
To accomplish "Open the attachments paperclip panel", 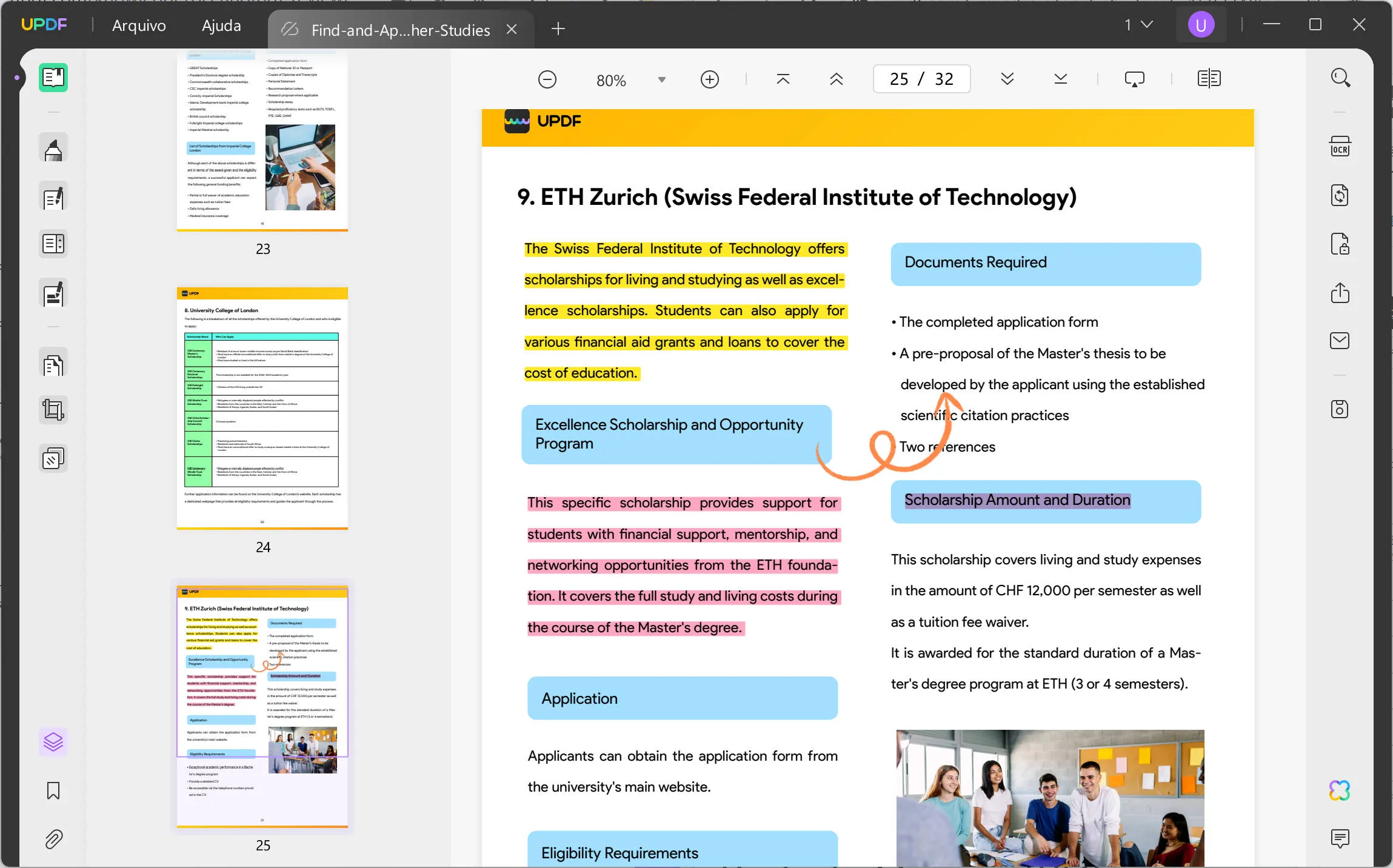I will pyautogui.click(x=53, y=840).
